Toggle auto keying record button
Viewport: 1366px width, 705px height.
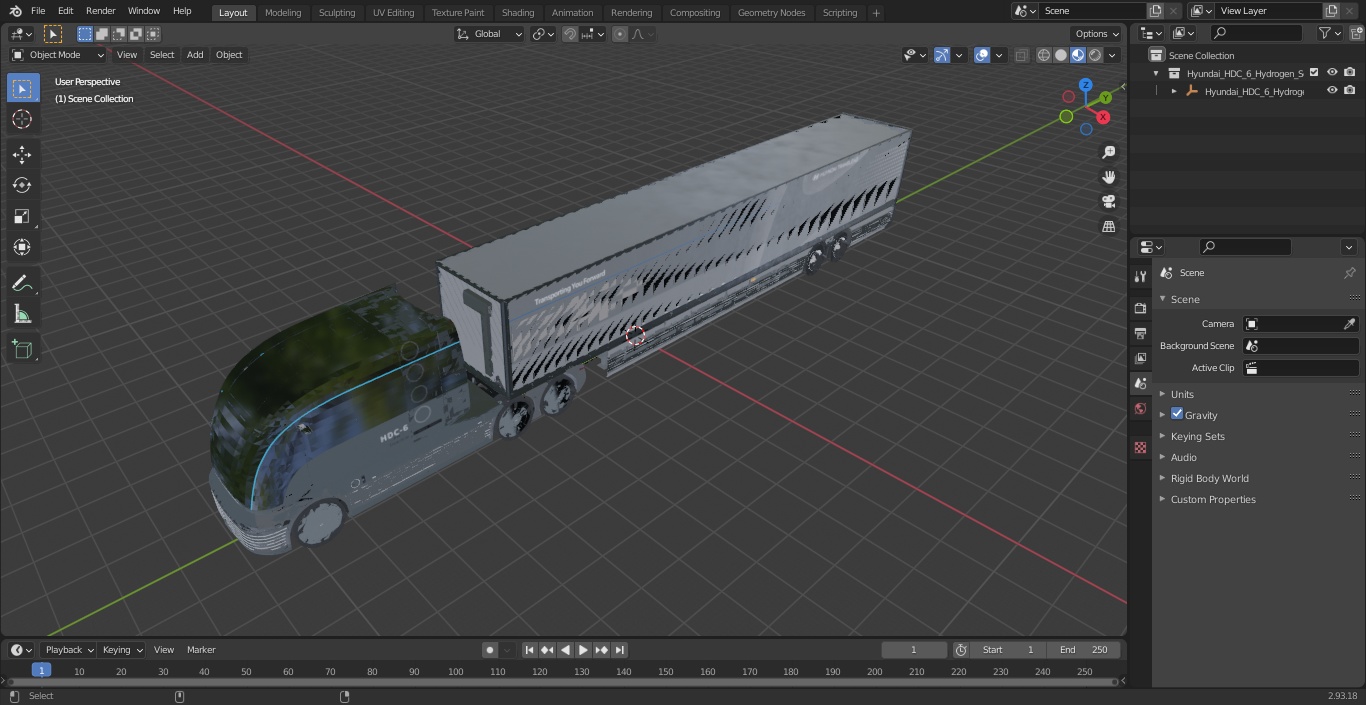[490, 650]
